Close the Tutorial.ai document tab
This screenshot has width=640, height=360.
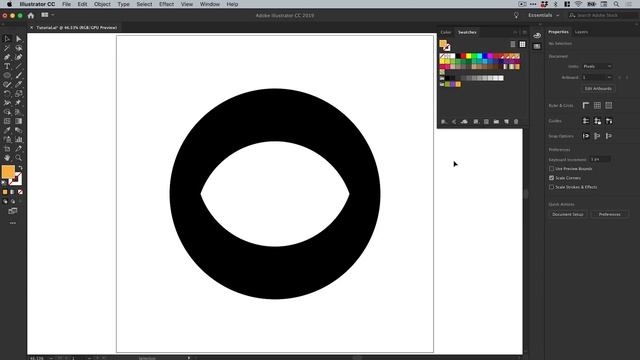[31, 28]
